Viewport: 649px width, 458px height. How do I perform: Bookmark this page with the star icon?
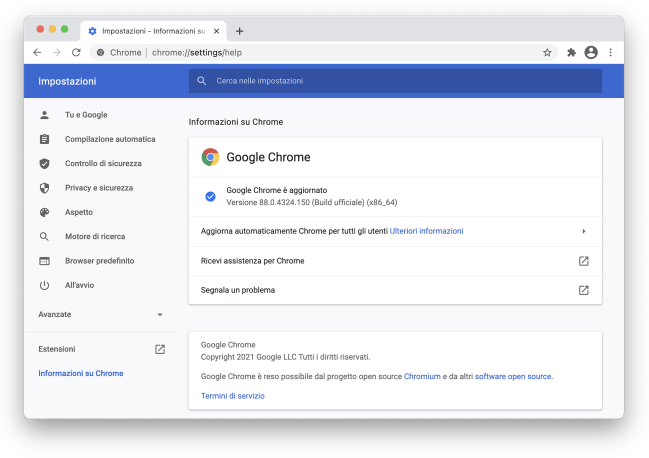coord(547,53)
